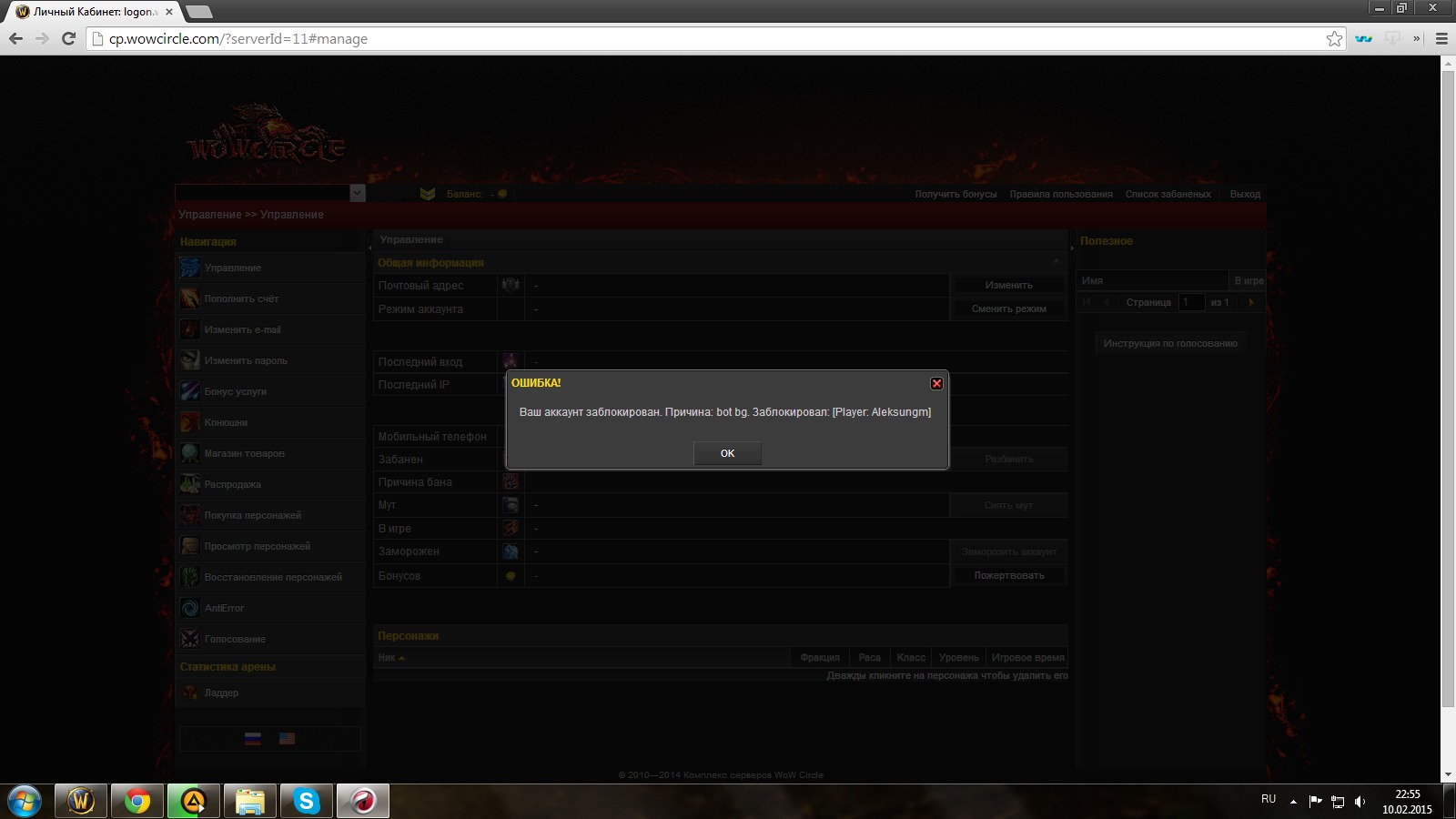
Task: Reload the page in the browser
Action: pyautogui.click(x=68, y=38)
